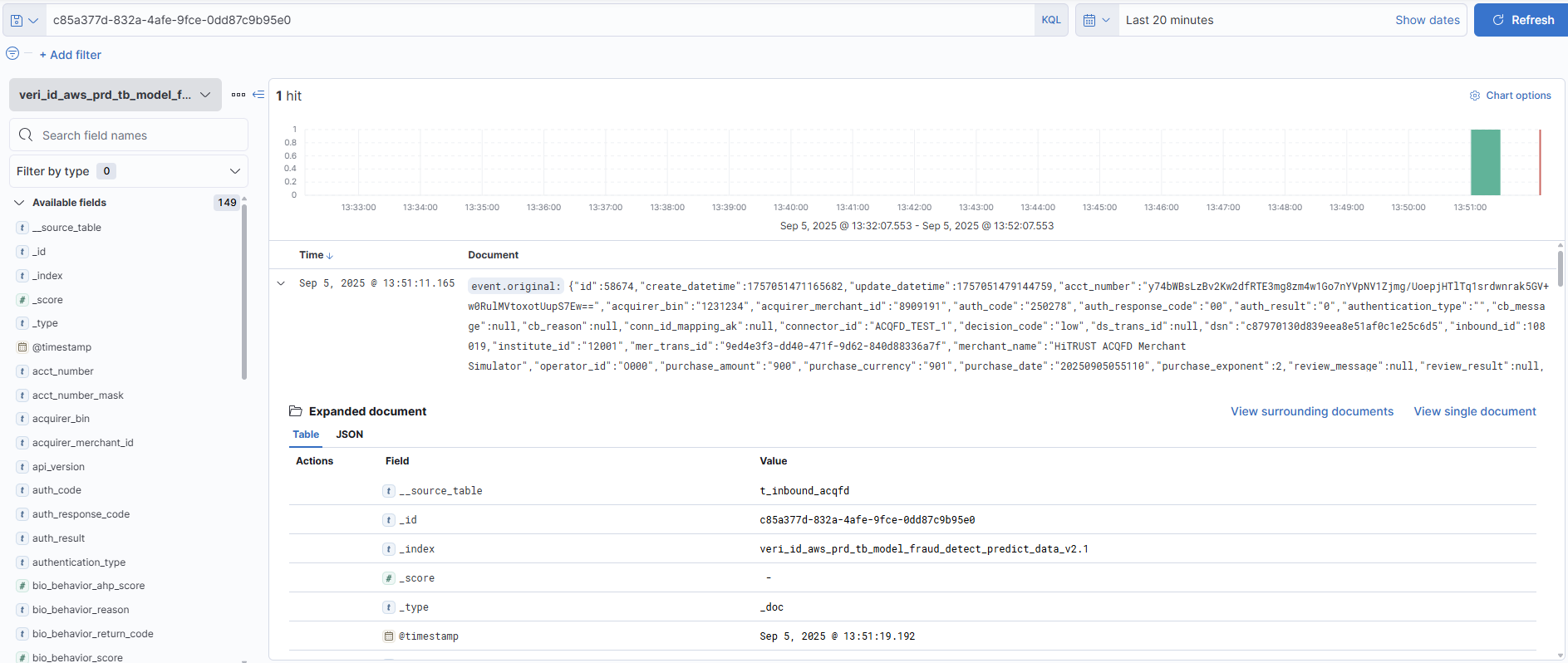The height and width of the screenshot is (663, 1568).
Task: Click the @timestamp date field icon in sidebar
Action: (x=22, y=347)
